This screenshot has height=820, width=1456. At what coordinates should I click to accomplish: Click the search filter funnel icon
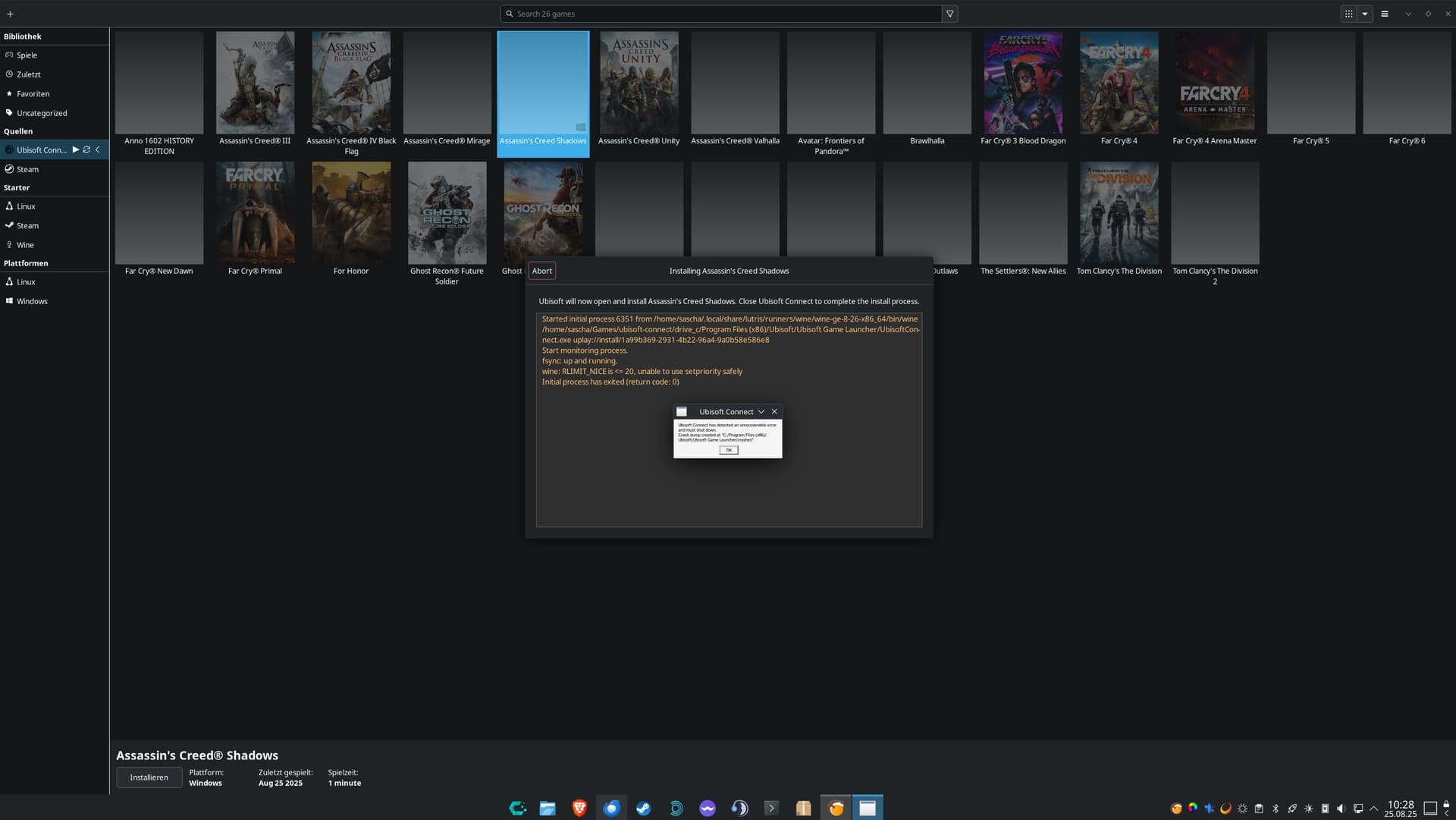point(949,14)
